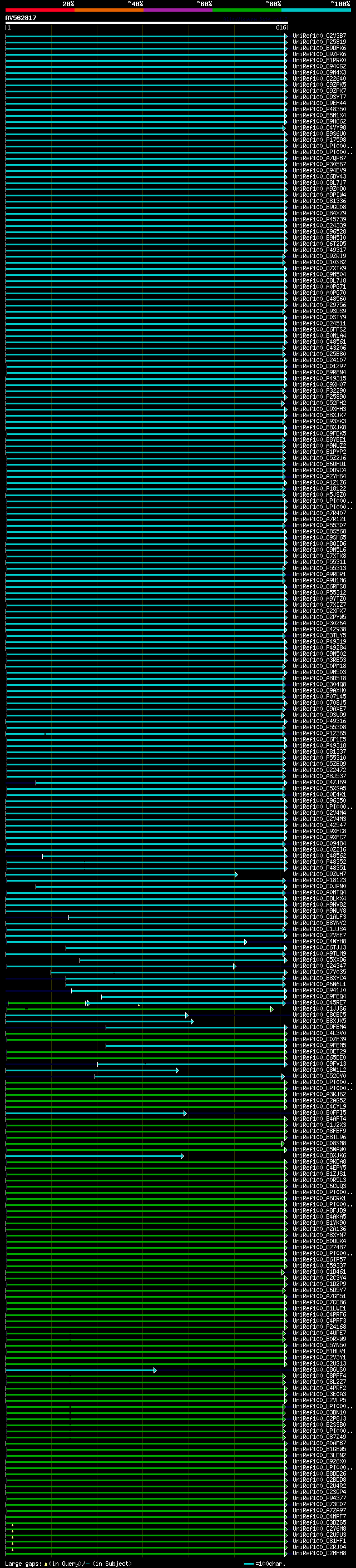Select hit UniRef100_P25890

tap(319, 397)
